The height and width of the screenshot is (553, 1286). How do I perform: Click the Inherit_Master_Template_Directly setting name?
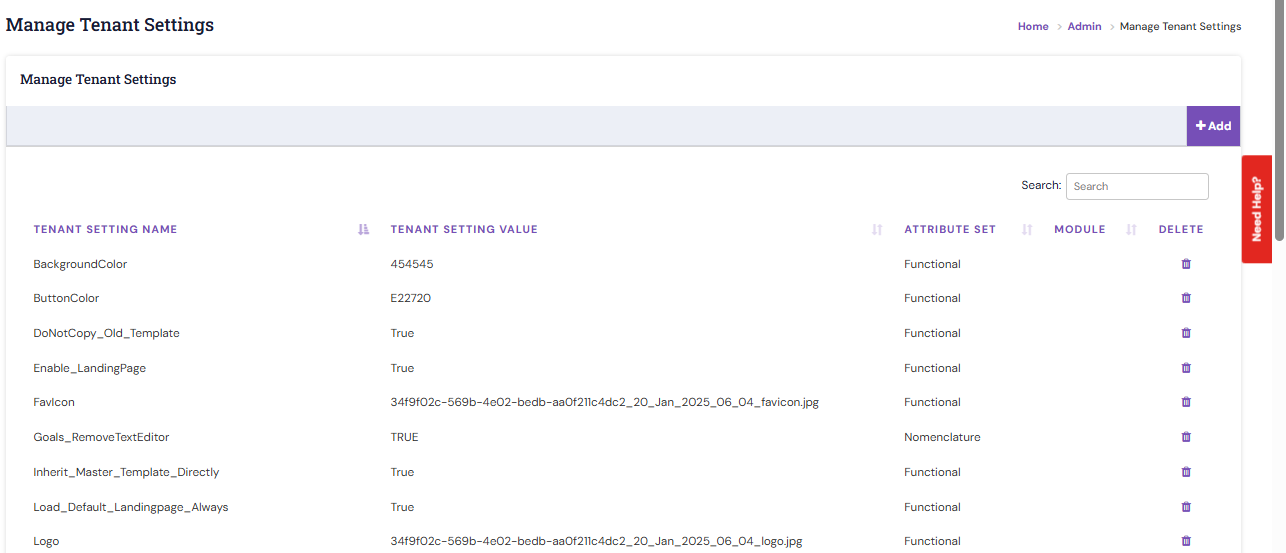(x=126, y=472)
